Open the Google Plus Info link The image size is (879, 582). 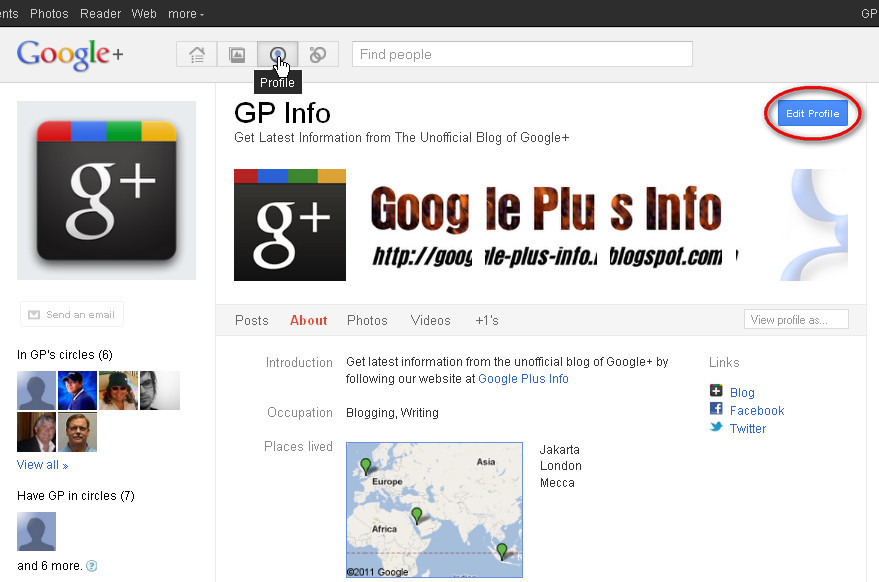click(x=523, y=378)
